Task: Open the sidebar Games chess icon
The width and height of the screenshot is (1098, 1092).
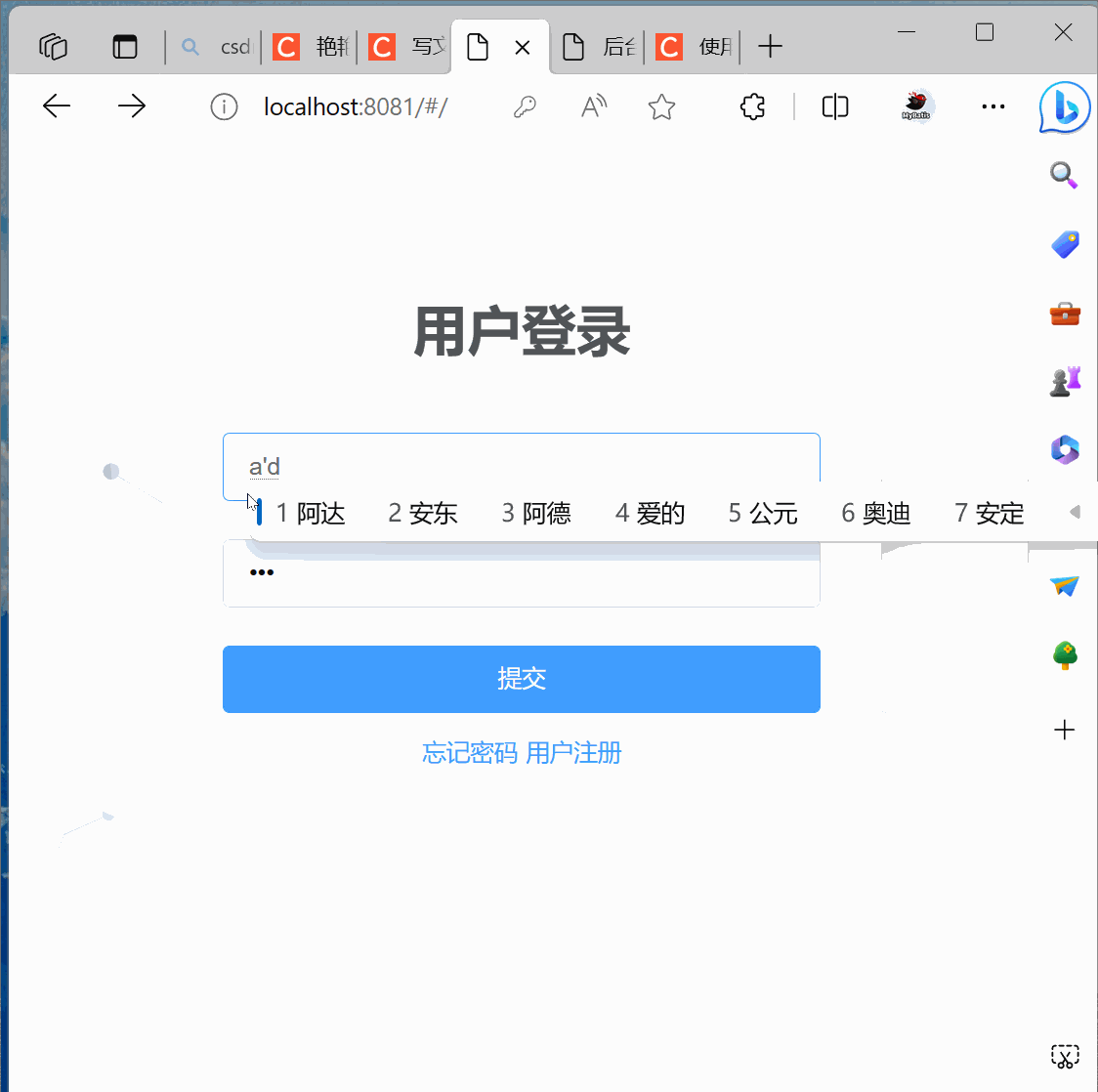Action: pos(1065,382)
